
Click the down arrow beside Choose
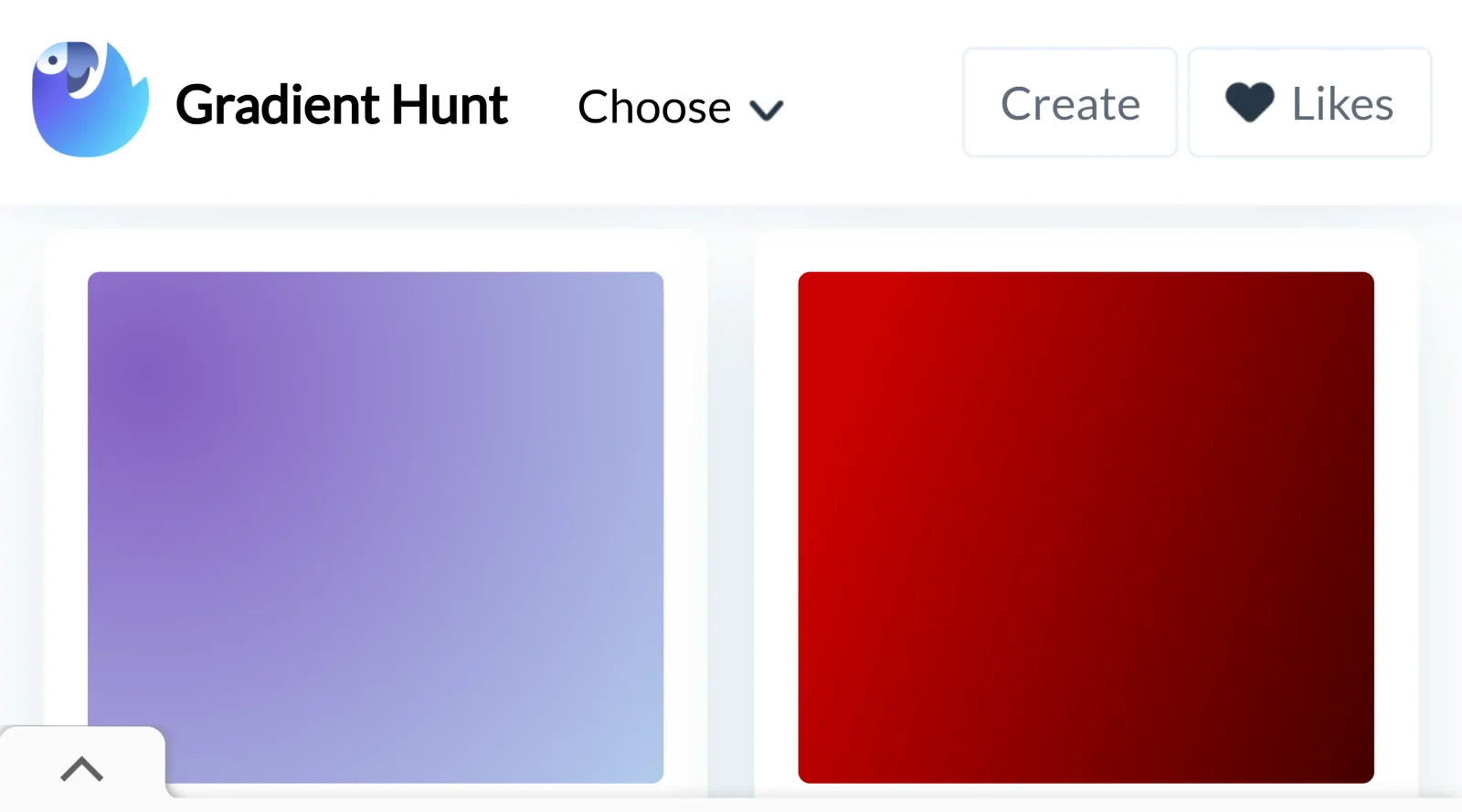click(766, 111)
